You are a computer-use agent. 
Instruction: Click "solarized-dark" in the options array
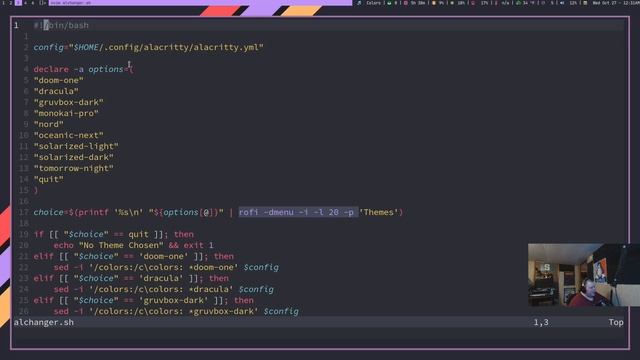[73, 157]
